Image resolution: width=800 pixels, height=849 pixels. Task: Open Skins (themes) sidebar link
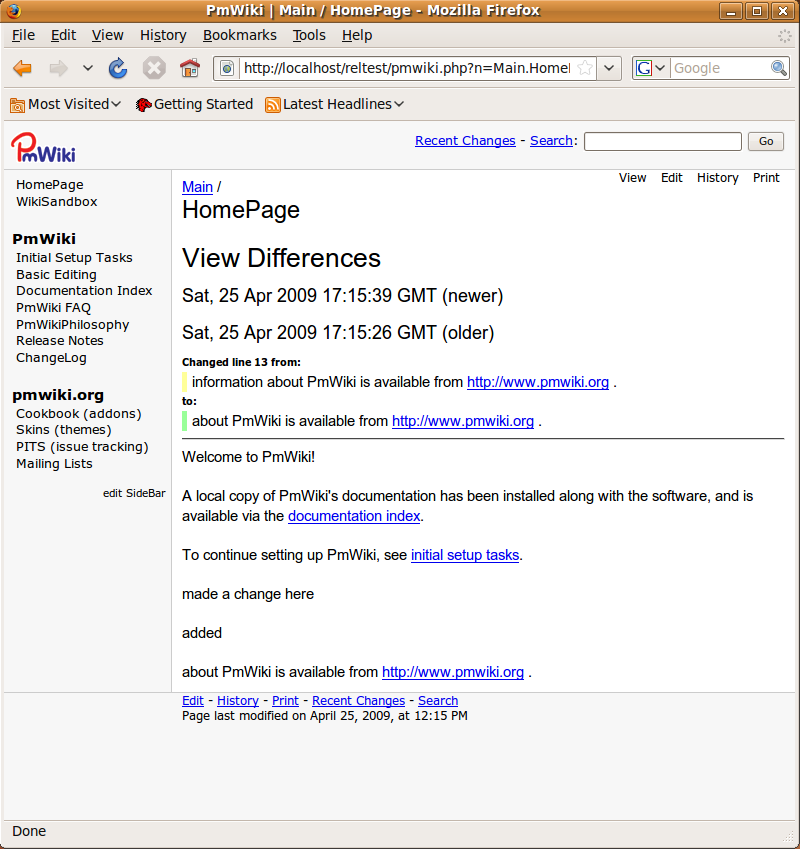[x=63, y=430]
